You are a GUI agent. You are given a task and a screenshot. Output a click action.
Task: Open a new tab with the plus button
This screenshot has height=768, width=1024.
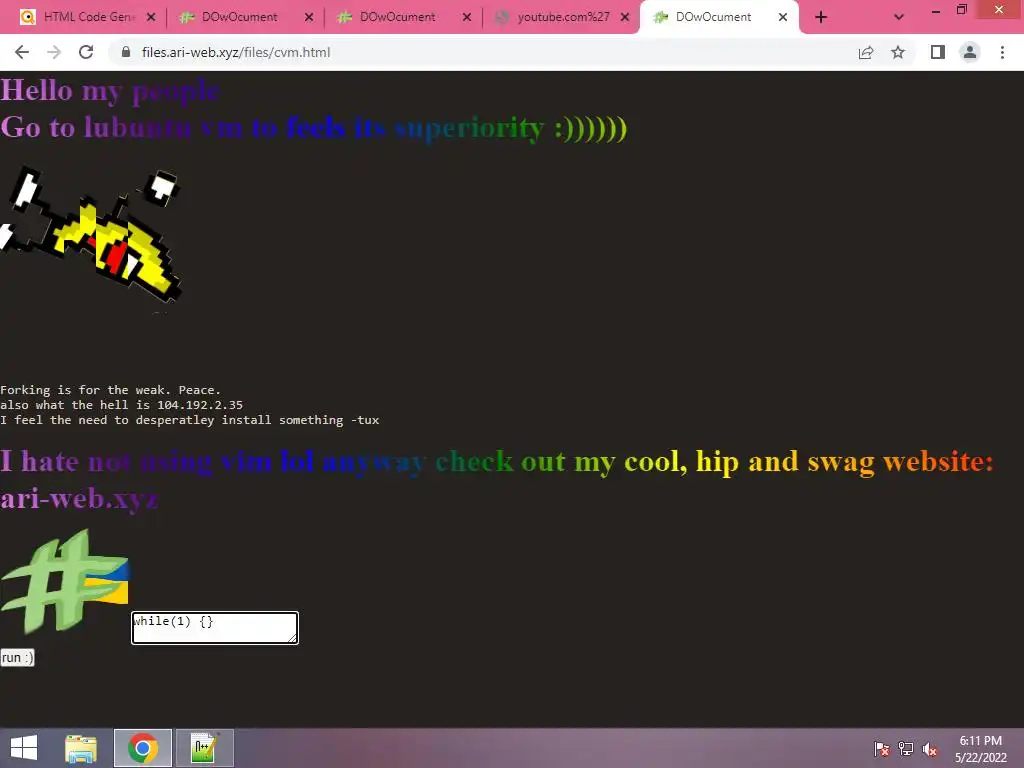point(821,18)
